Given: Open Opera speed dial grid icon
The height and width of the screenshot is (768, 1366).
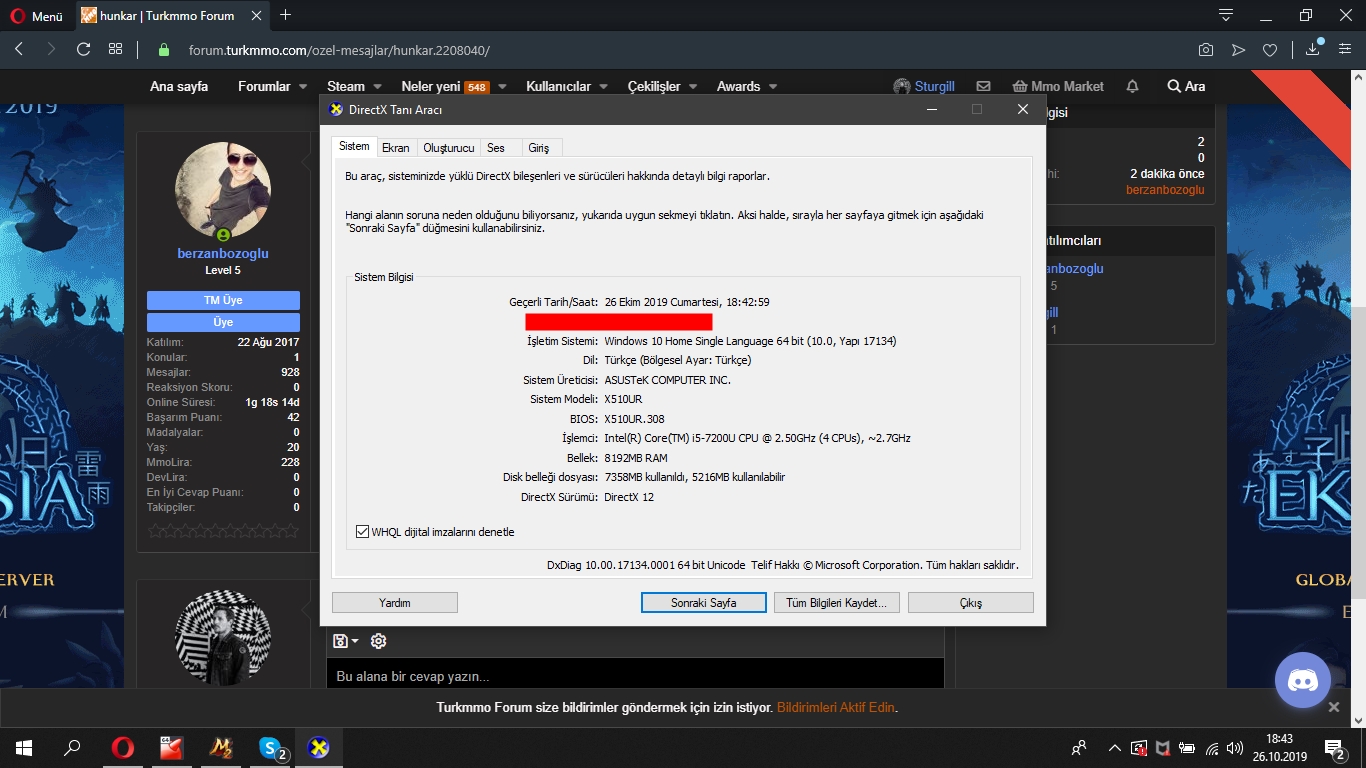Looking at the screenshot, I should [x=116, y=49].
